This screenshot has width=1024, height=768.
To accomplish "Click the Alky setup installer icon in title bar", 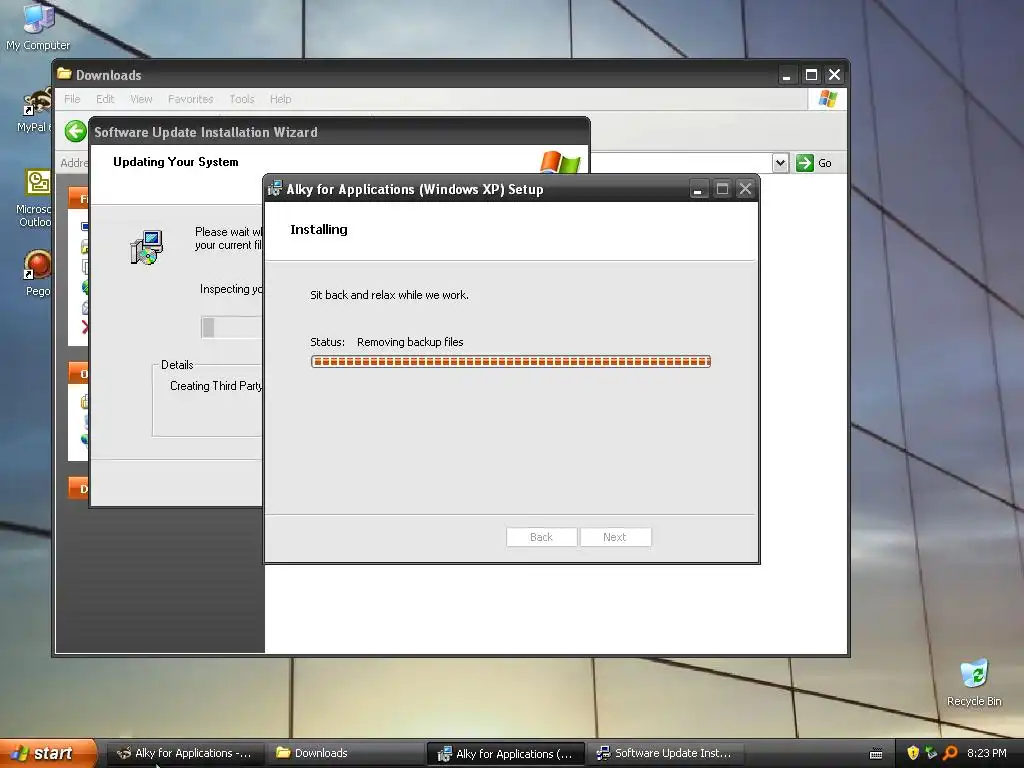I will coord(275,189).
